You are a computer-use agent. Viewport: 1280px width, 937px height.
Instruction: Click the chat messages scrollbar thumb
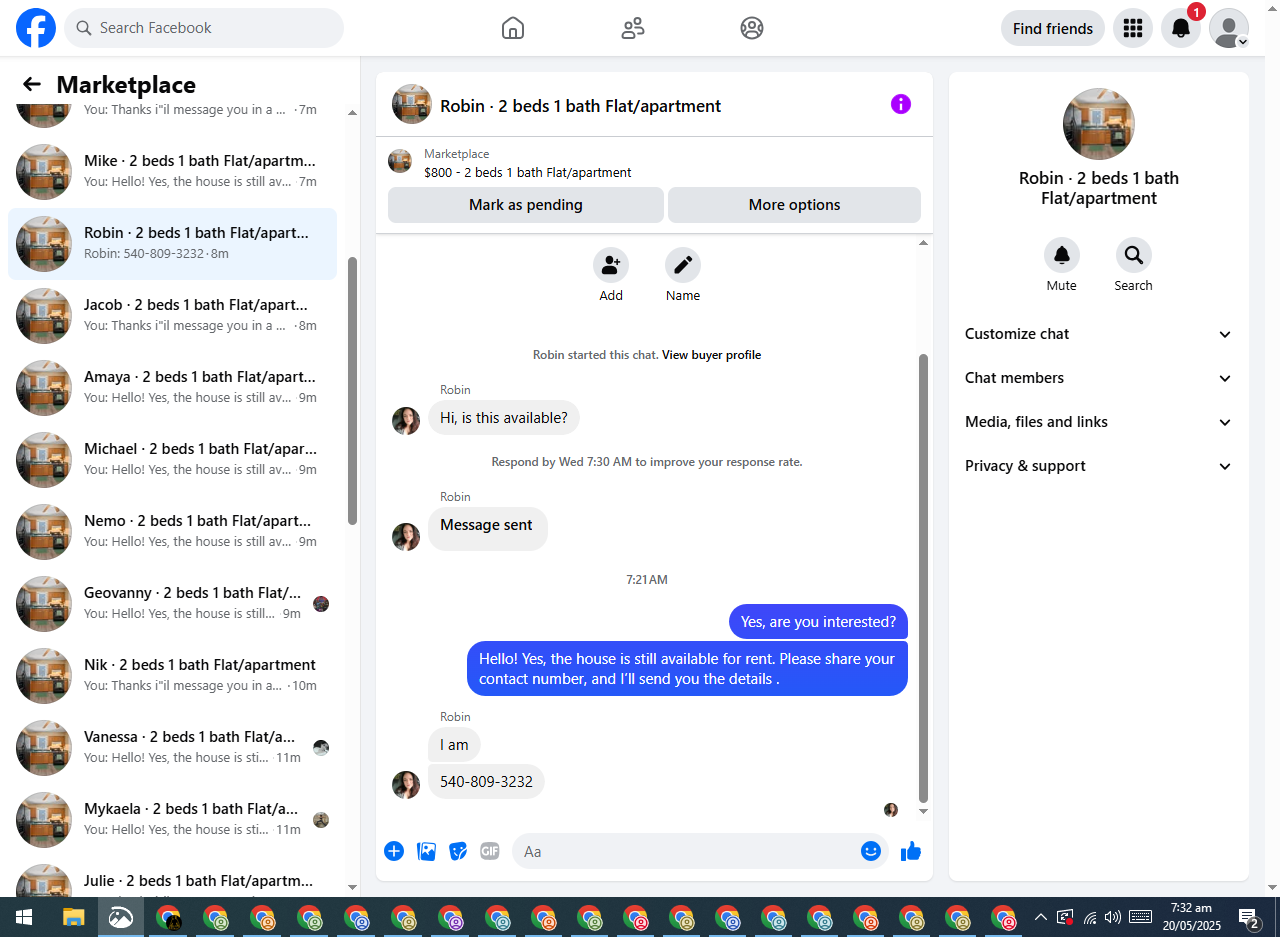tap(923, 577)
